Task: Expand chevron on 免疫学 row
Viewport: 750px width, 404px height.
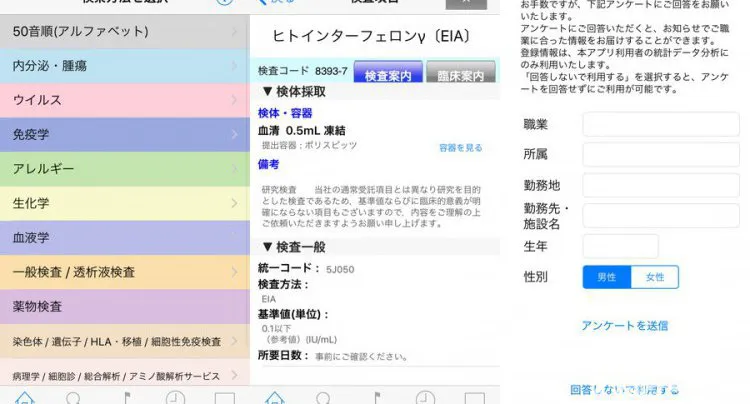Action: [x=234, y=134]
